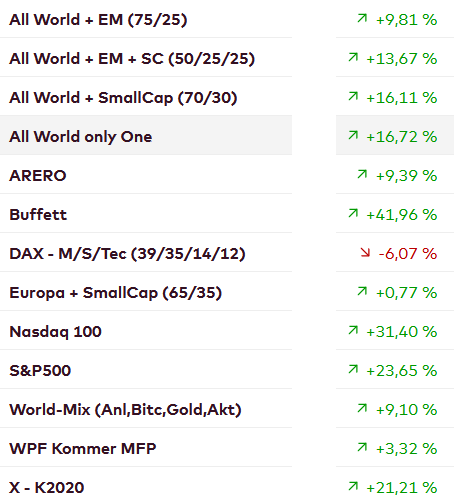Click the arrow icon beside WPF Kommer MFP
Screen dimensions: 470x504
(362, 447)
